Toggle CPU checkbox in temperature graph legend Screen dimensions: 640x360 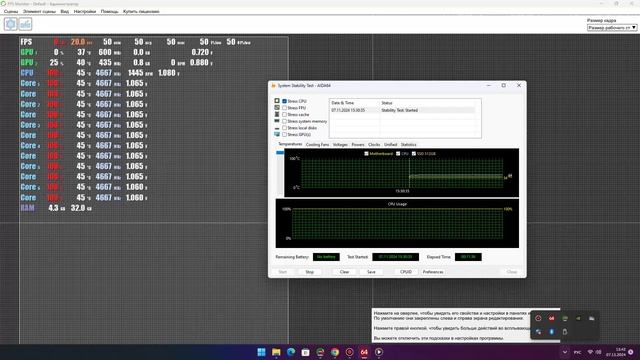[x=398, y=153]
